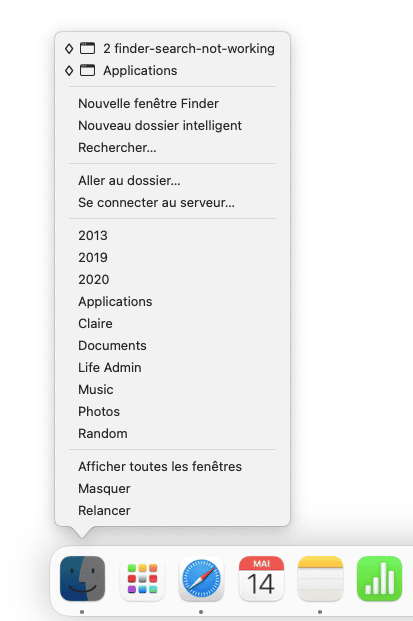Click window icon beside Applications entry
Screen dimensions: 413x621
coord(88,70)
